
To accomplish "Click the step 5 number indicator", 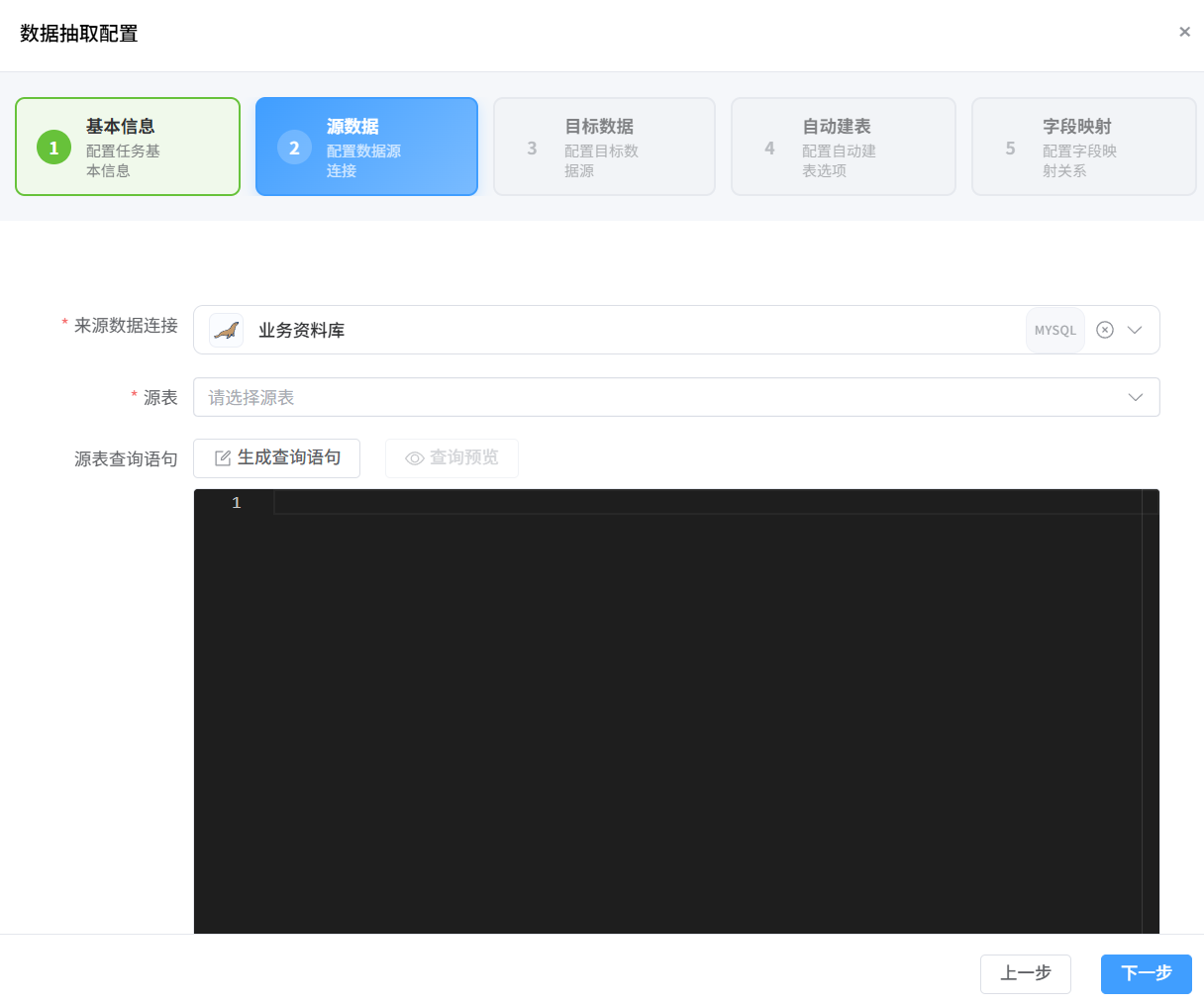I will (1010, 148).
